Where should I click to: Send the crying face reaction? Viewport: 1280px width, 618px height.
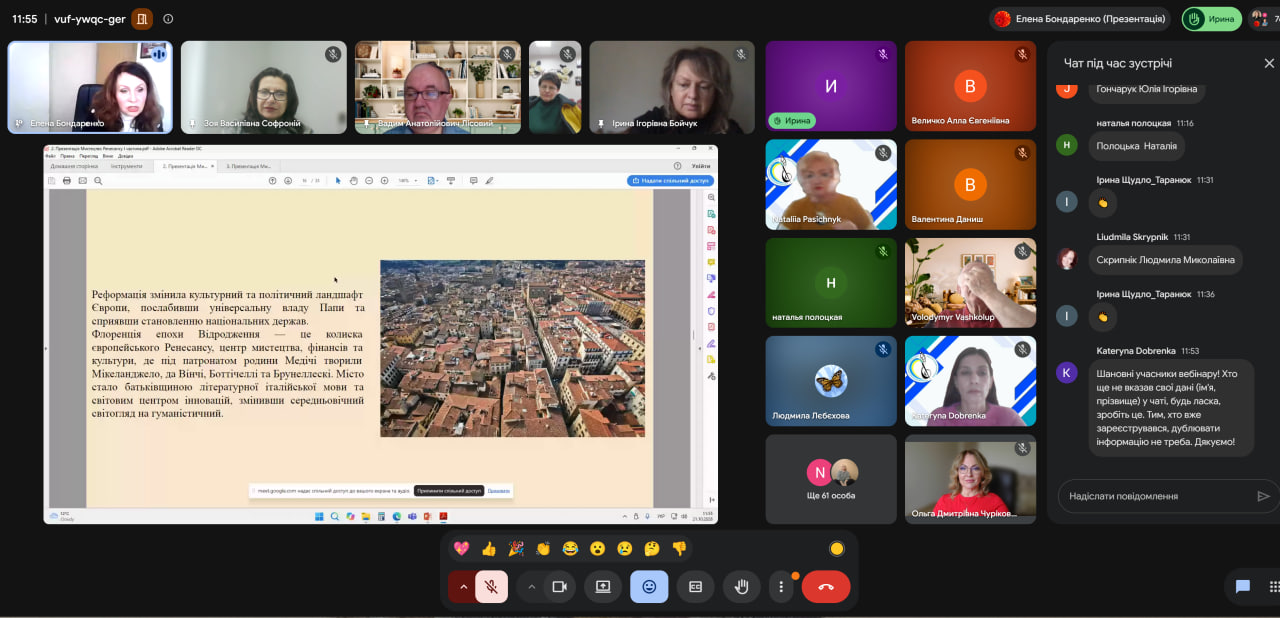625,548
